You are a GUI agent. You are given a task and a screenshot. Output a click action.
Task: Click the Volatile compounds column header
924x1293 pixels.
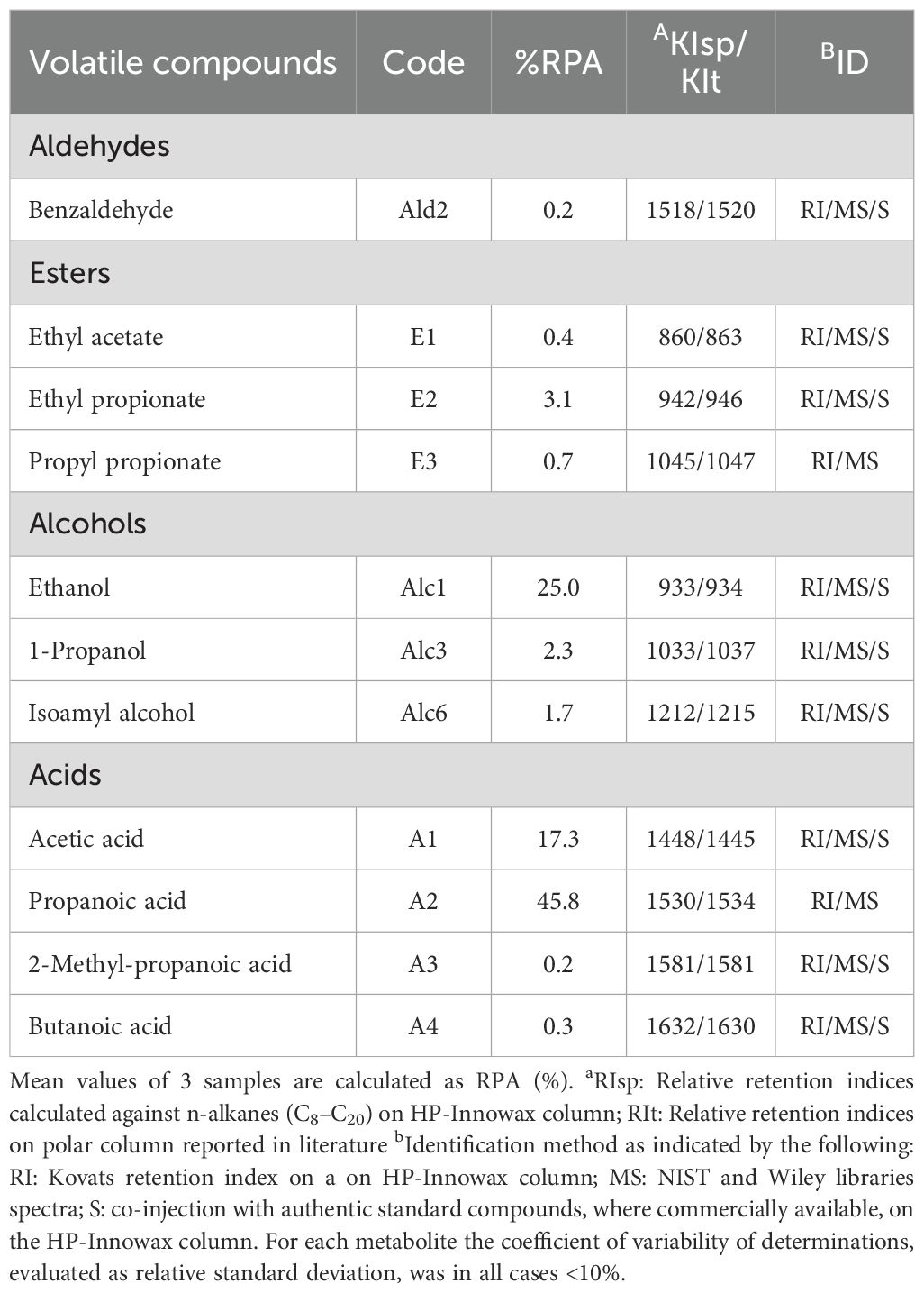[183, 62]
